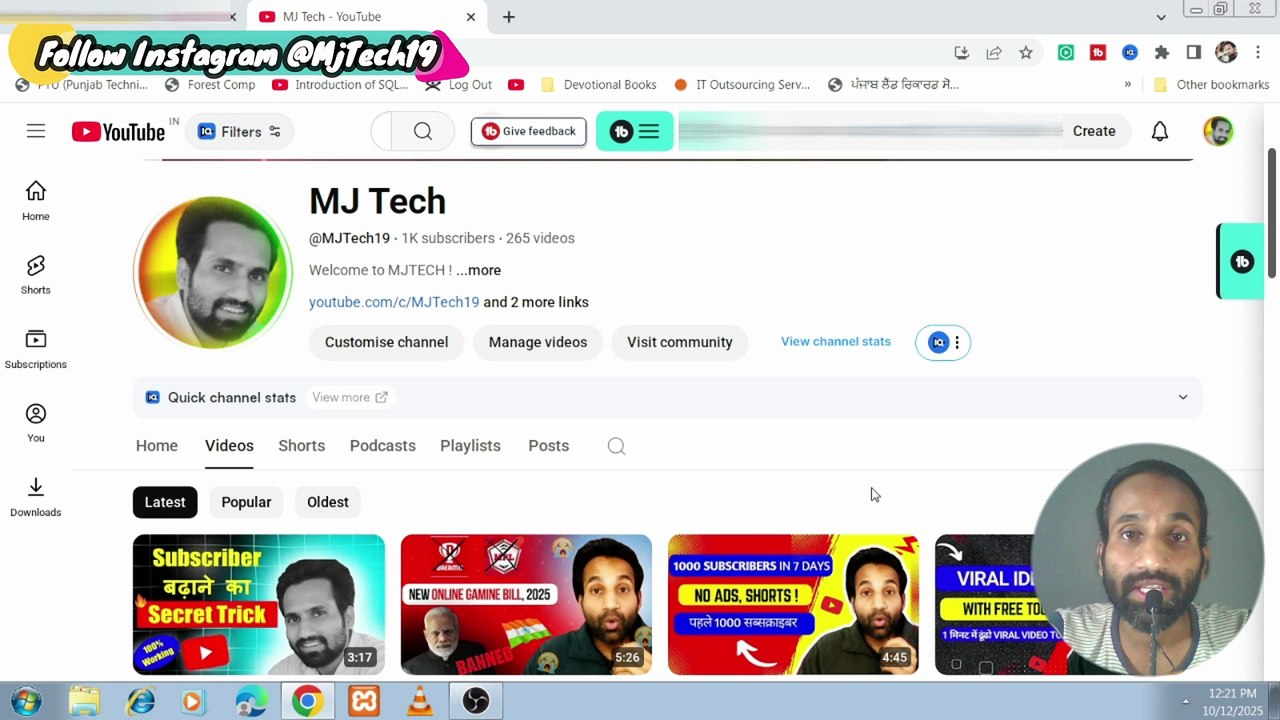Open Shorts in the left sidebar
The height and width of the screenshot is (720, 1280).
(36, 274)
